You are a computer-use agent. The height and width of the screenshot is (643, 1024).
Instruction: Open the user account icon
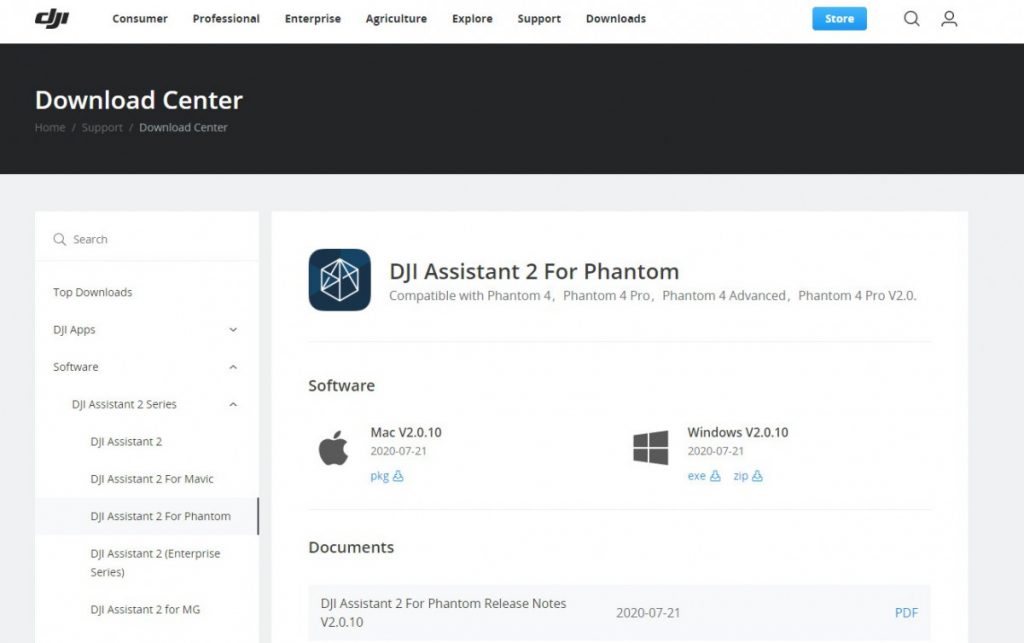[949, 18]
